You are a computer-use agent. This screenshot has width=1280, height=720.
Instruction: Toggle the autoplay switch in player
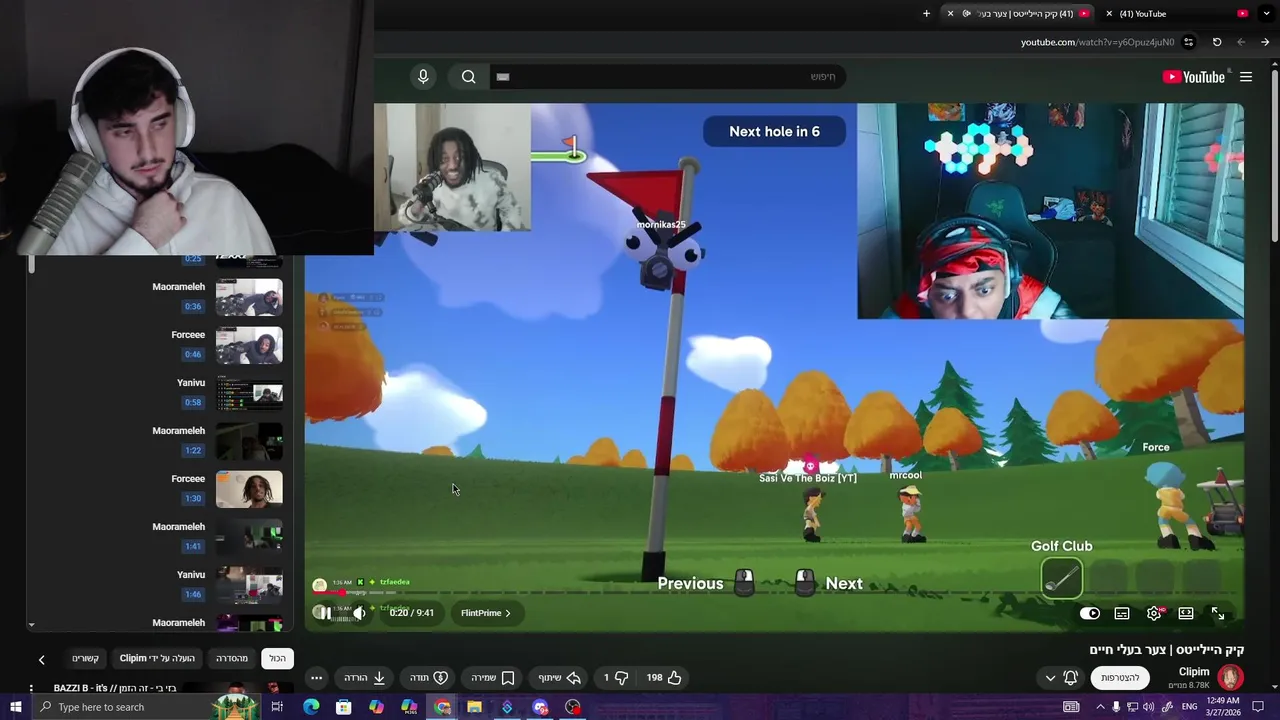[x=1090, y=613]
